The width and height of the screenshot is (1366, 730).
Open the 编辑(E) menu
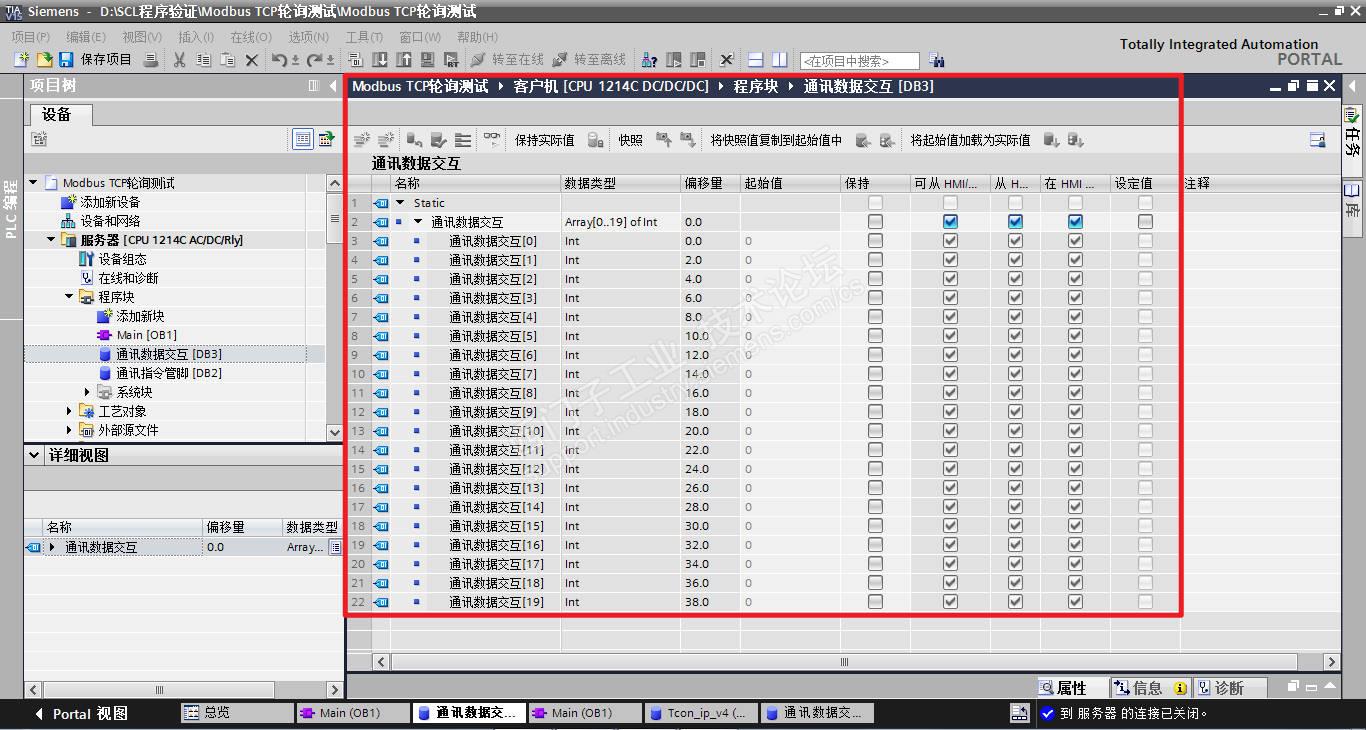86,37
